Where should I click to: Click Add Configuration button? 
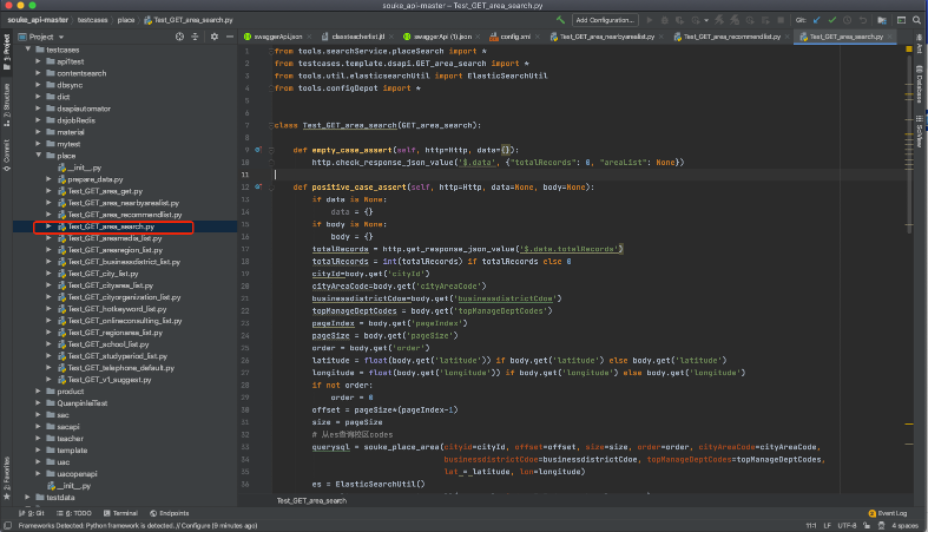tap(605, 20)
